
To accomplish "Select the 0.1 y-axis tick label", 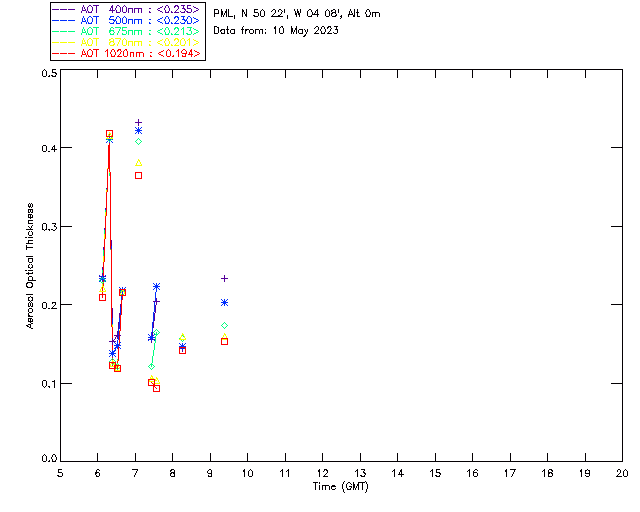I will (x=49, y=383).
